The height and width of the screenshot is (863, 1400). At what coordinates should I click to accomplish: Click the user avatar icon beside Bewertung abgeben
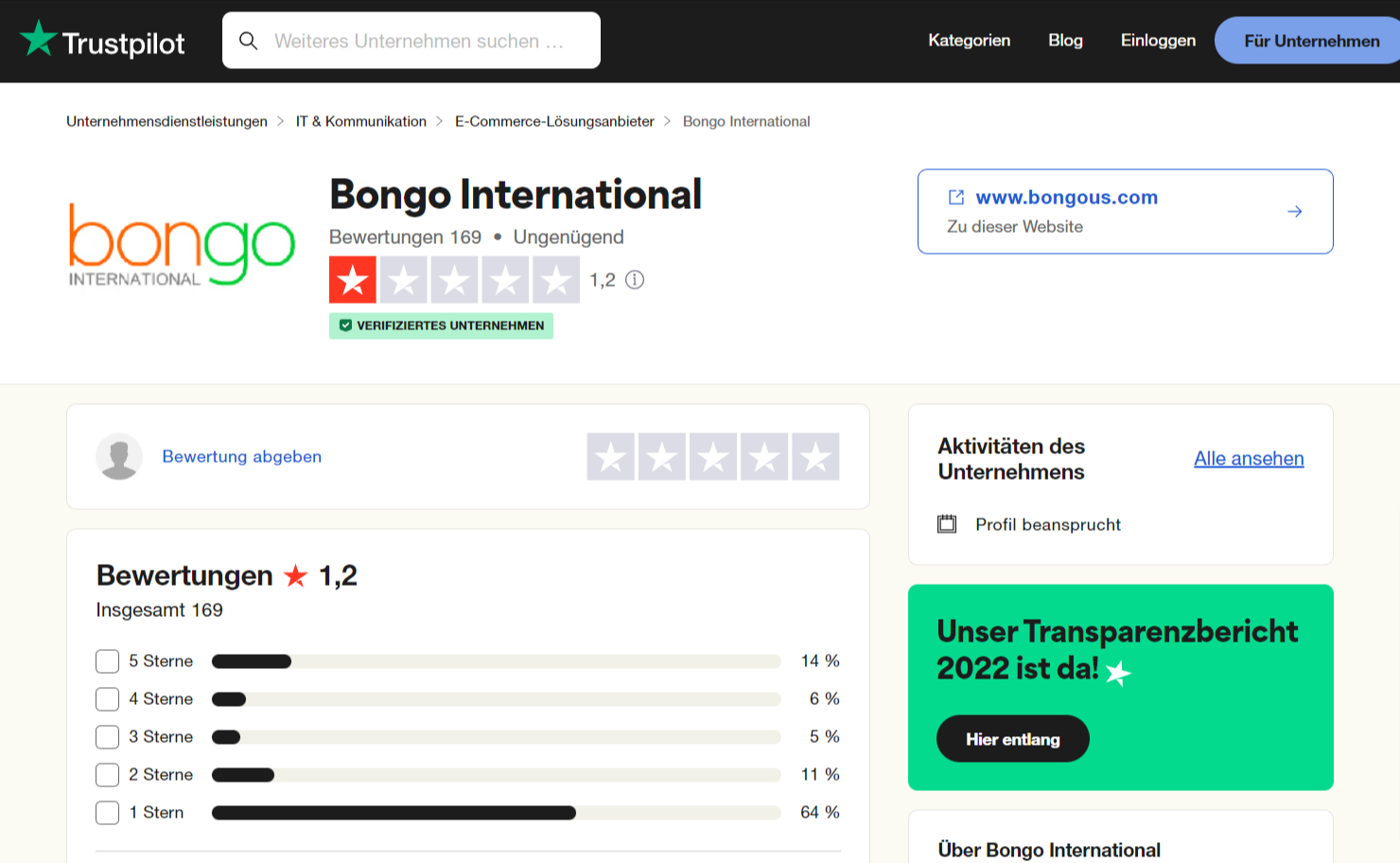(x=119, y=456)
